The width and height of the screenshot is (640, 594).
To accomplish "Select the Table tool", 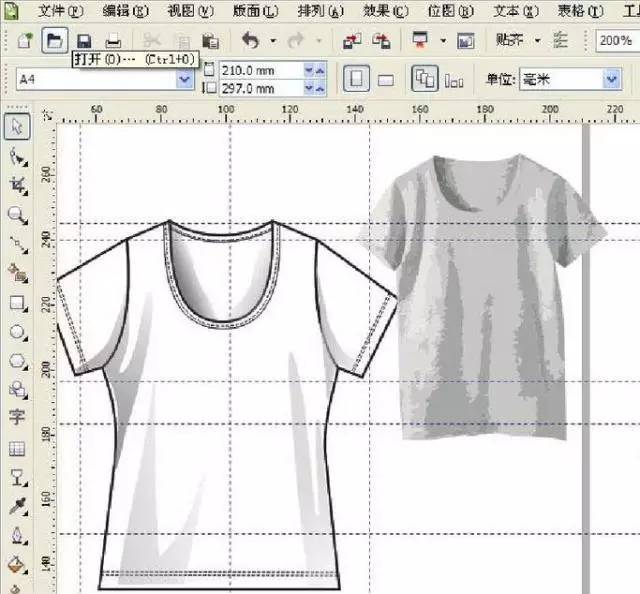I will (17, 449).
